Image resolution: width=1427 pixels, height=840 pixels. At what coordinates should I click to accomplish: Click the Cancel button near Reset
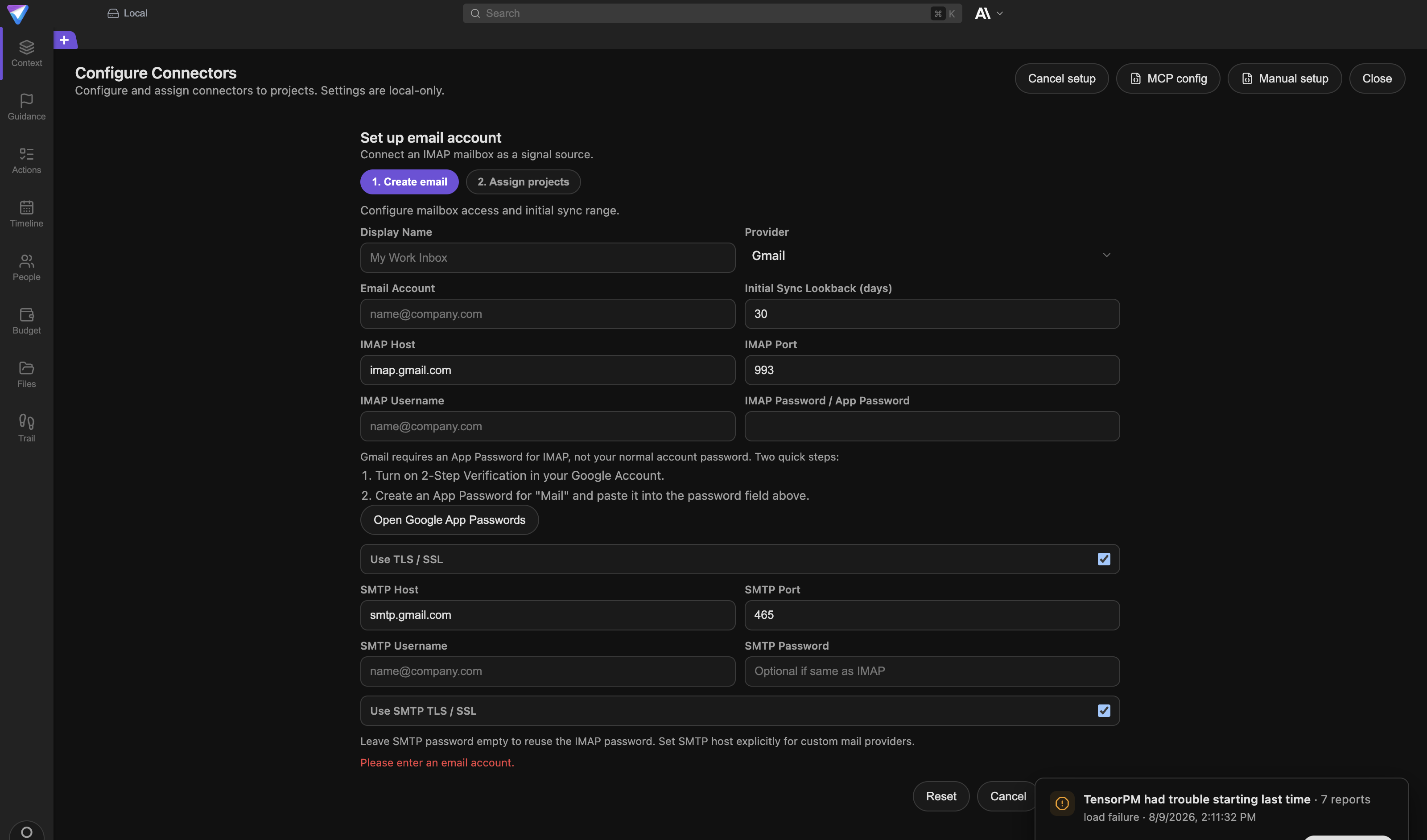tap(1007, 796)
